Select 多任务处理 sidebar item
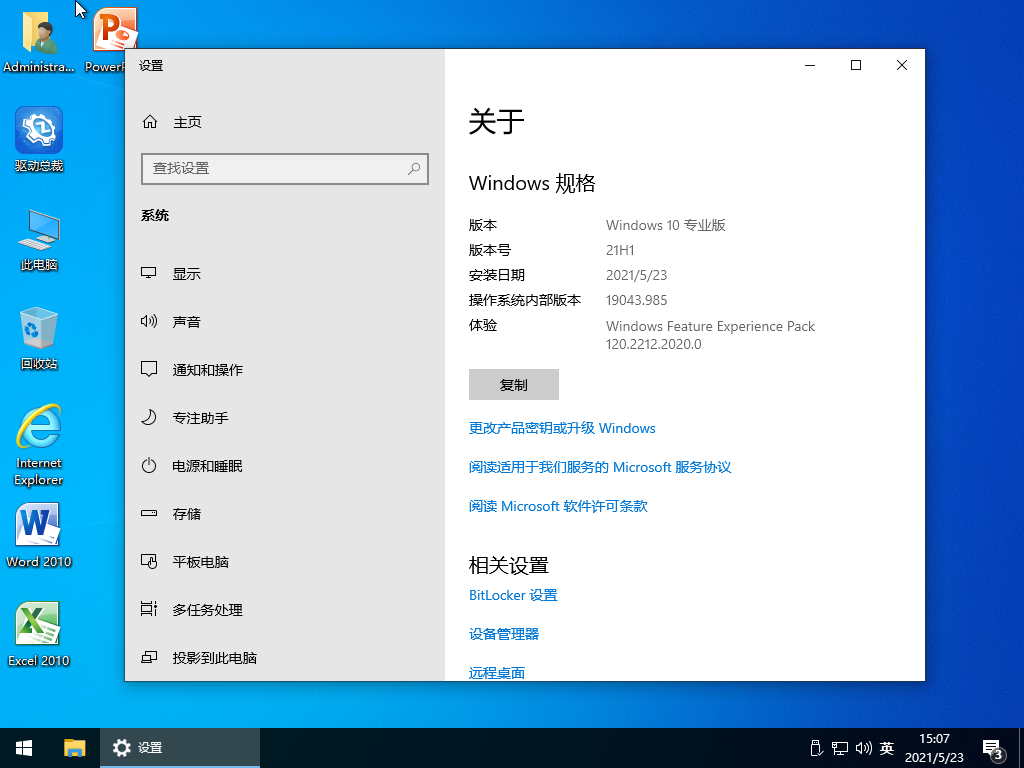 pyautogui.click(x=285, y=609)
